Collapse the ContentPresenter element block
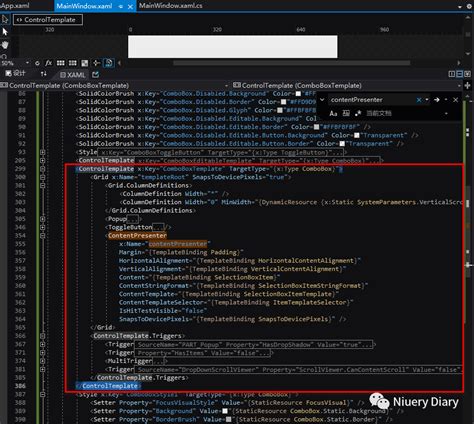This screenshot has height=424, width=474. [43, 236]
